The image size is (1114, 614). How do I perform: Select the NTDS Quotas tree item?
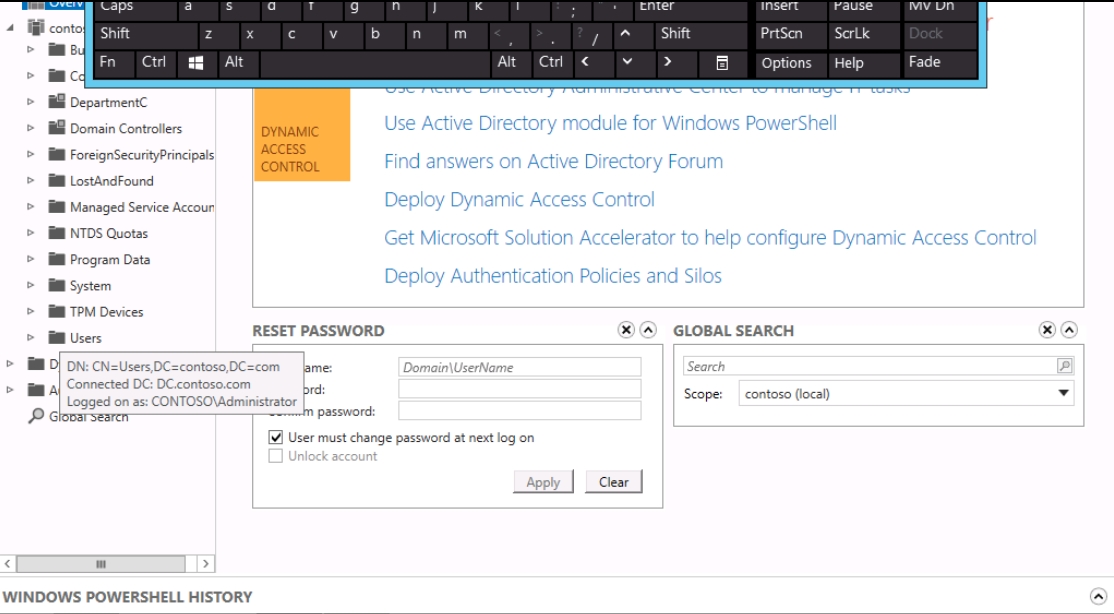pyautogui.click(x=108, y=234)
